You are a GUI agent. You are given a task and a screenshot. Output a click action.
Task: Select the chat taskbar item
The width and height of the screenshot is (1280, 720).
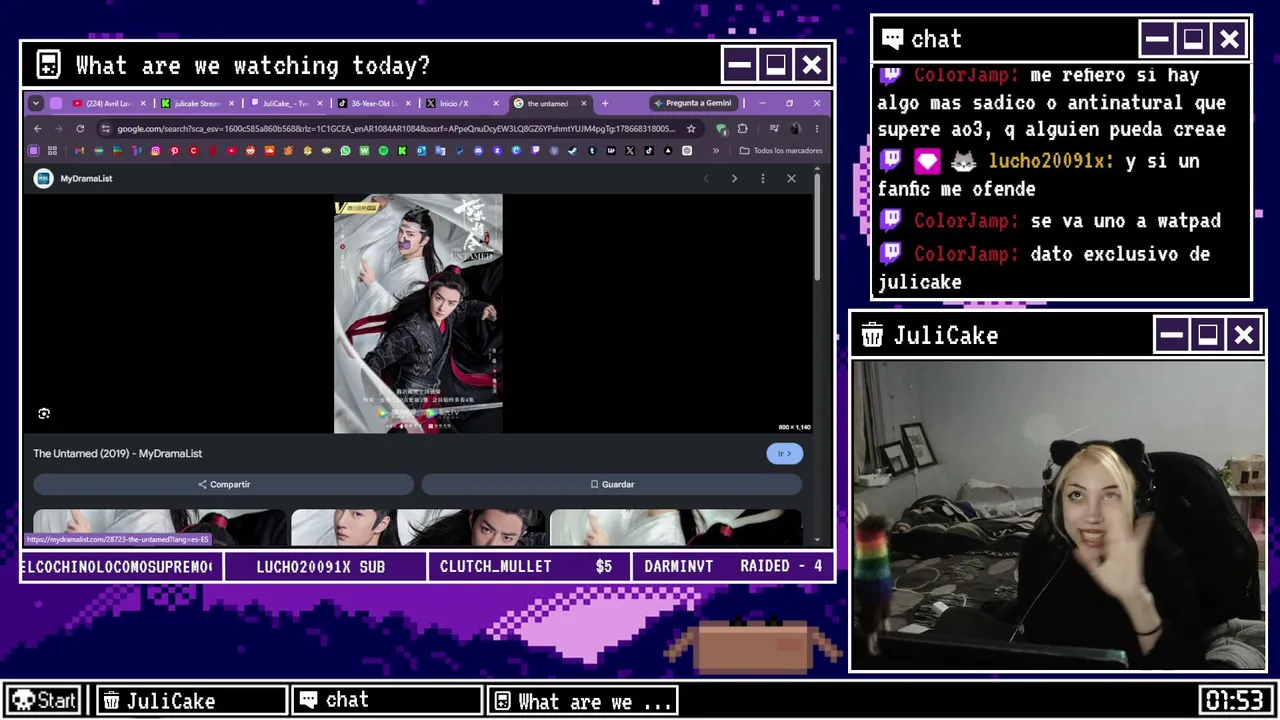[387, 701]
